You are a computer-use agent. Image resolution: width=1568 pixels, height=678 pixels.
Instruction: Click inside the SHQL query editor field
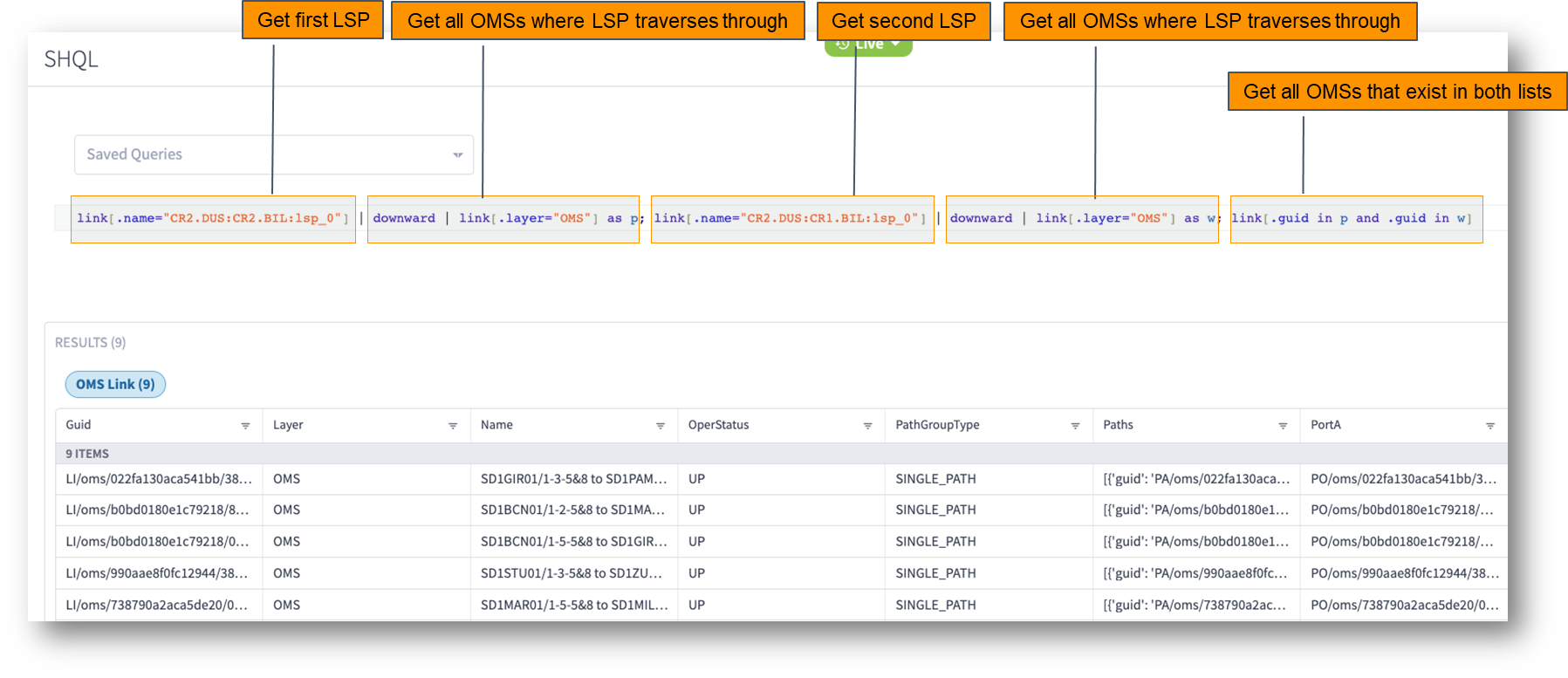point(781,218)
